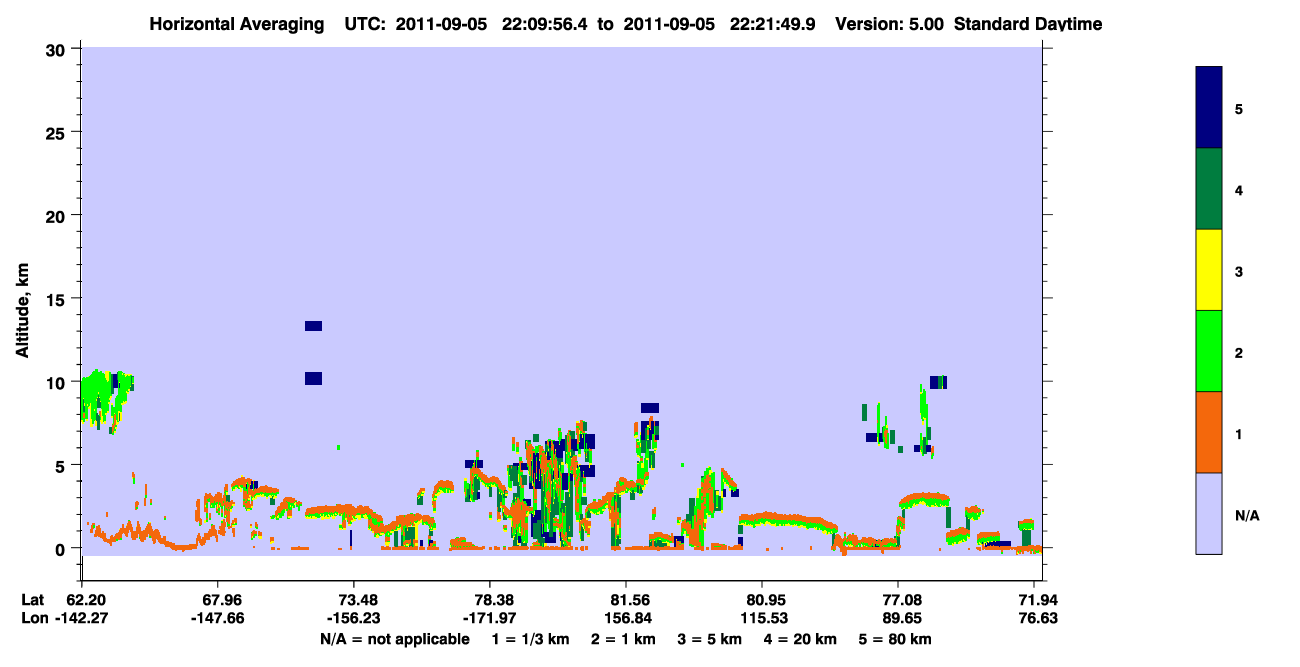
Task: Click the legend text '4 = 20 km'
Action: tap(800, 639)
